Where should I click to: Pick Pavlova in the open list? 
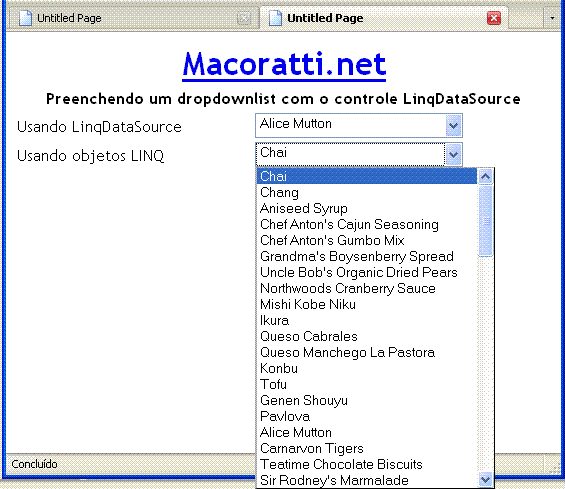[x=367, y=417]
